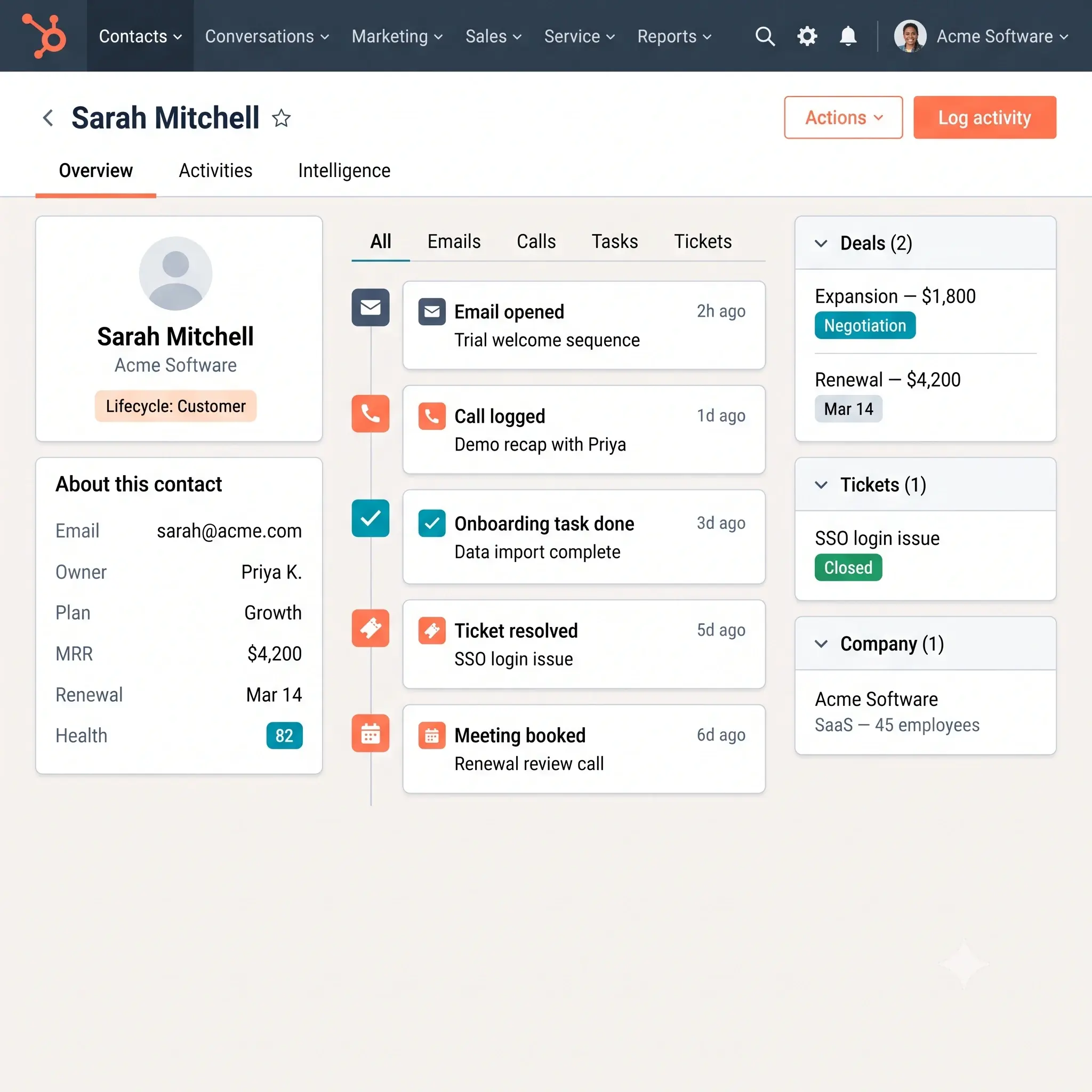Open the search magnifier icon

tap(765, 36)
